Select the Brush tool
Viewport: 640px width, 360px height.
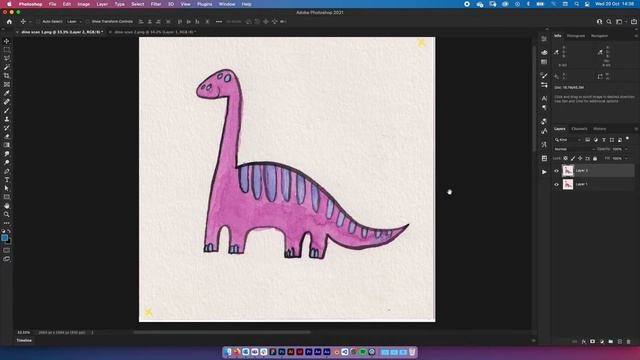tap(7, 111)
